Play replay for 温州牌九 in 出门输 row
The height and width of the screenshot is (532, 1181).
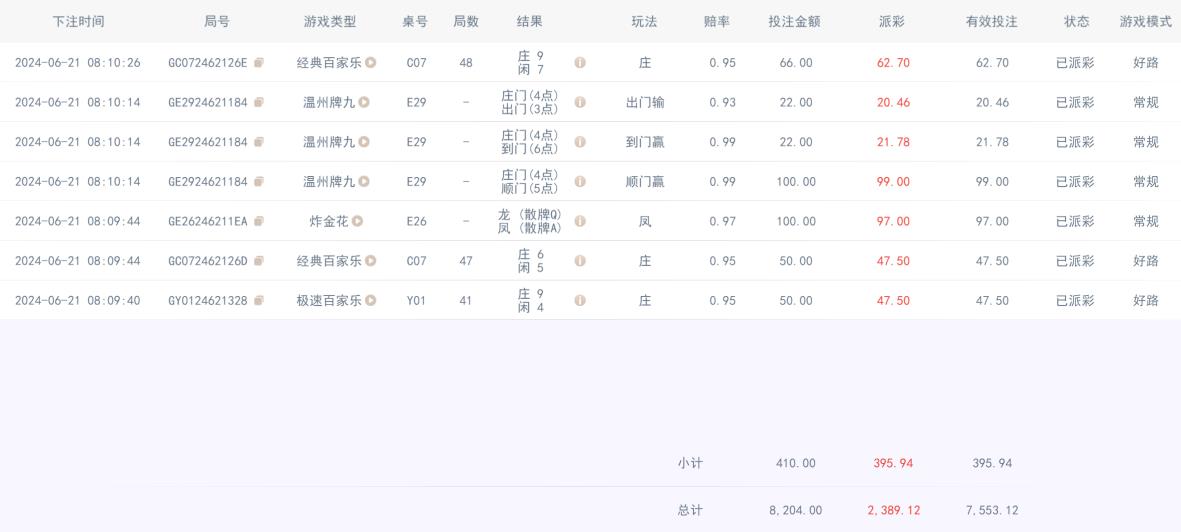[x=364, y=102]
